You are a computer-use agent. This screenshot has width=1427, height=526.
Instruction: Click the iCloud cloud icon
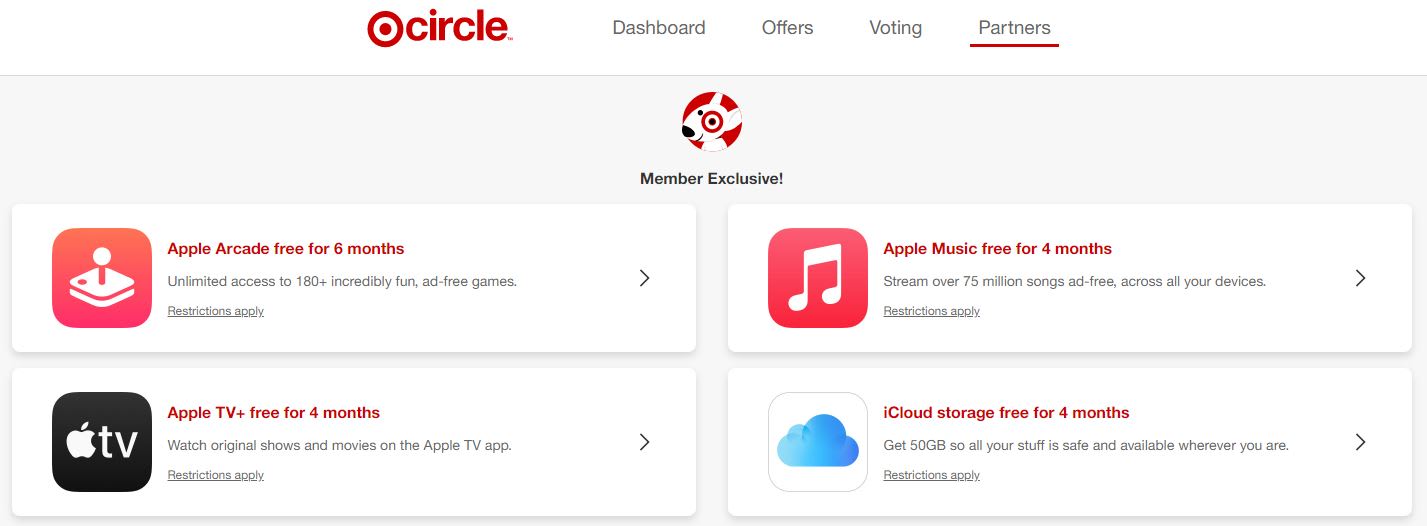(818, 442)
